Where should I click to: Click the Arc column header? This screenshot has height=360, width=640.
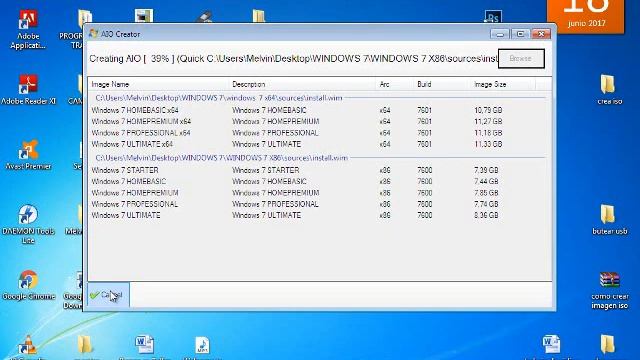pos(394,84)
